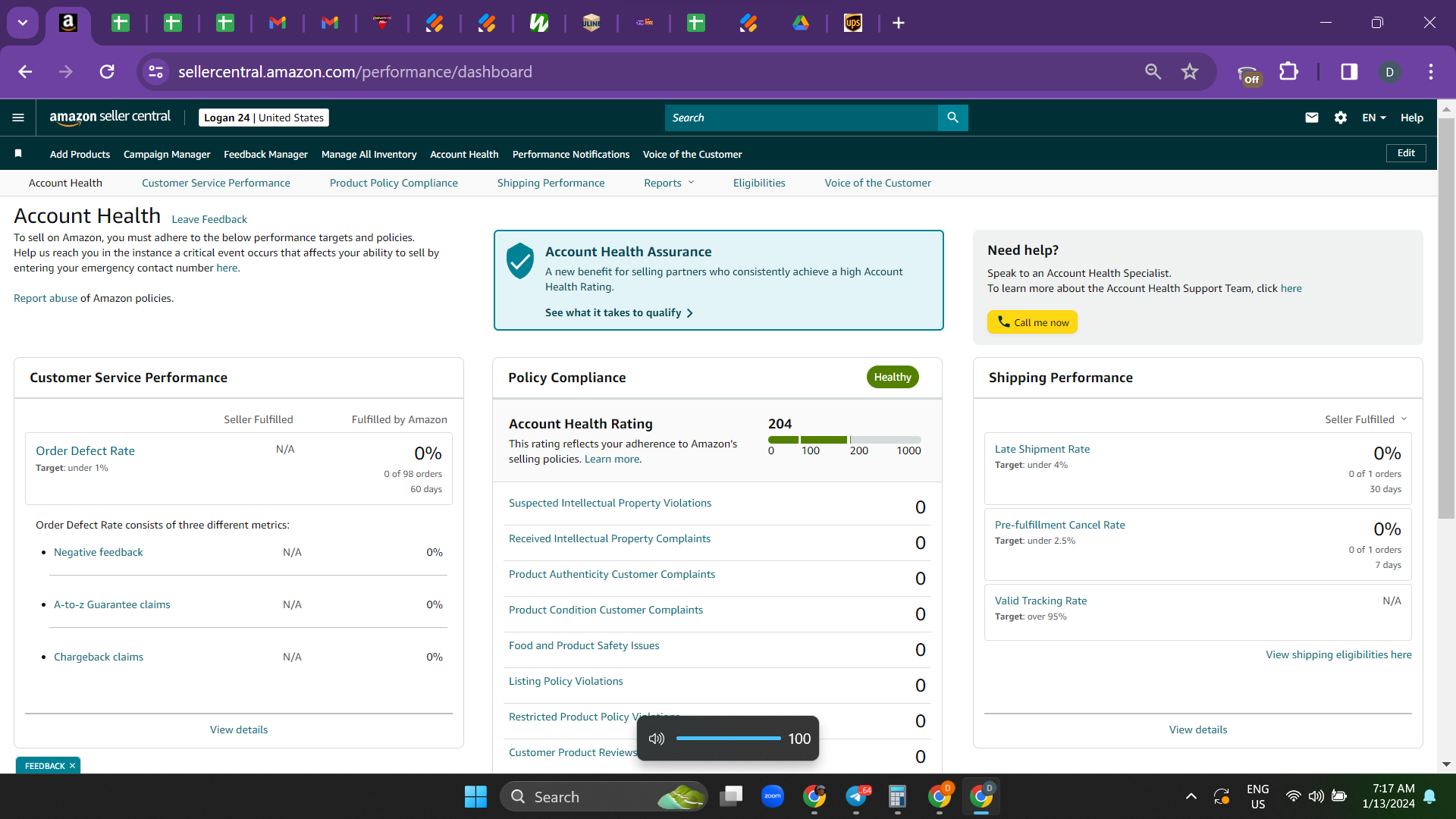1456x819 pixels.
Task: Click the search magnifier button
Action: (953, 118)
